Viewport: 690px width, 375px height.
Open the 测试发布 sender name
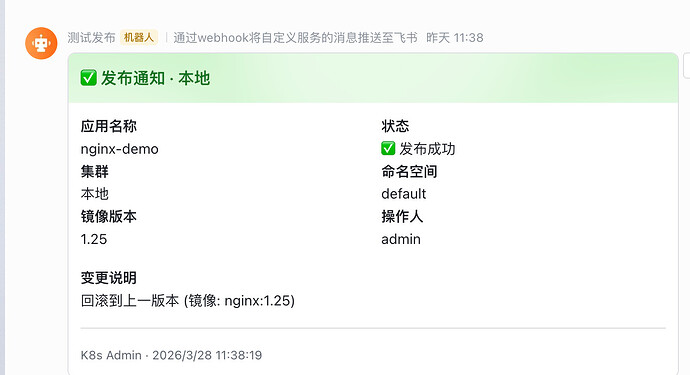pos(92,38)
